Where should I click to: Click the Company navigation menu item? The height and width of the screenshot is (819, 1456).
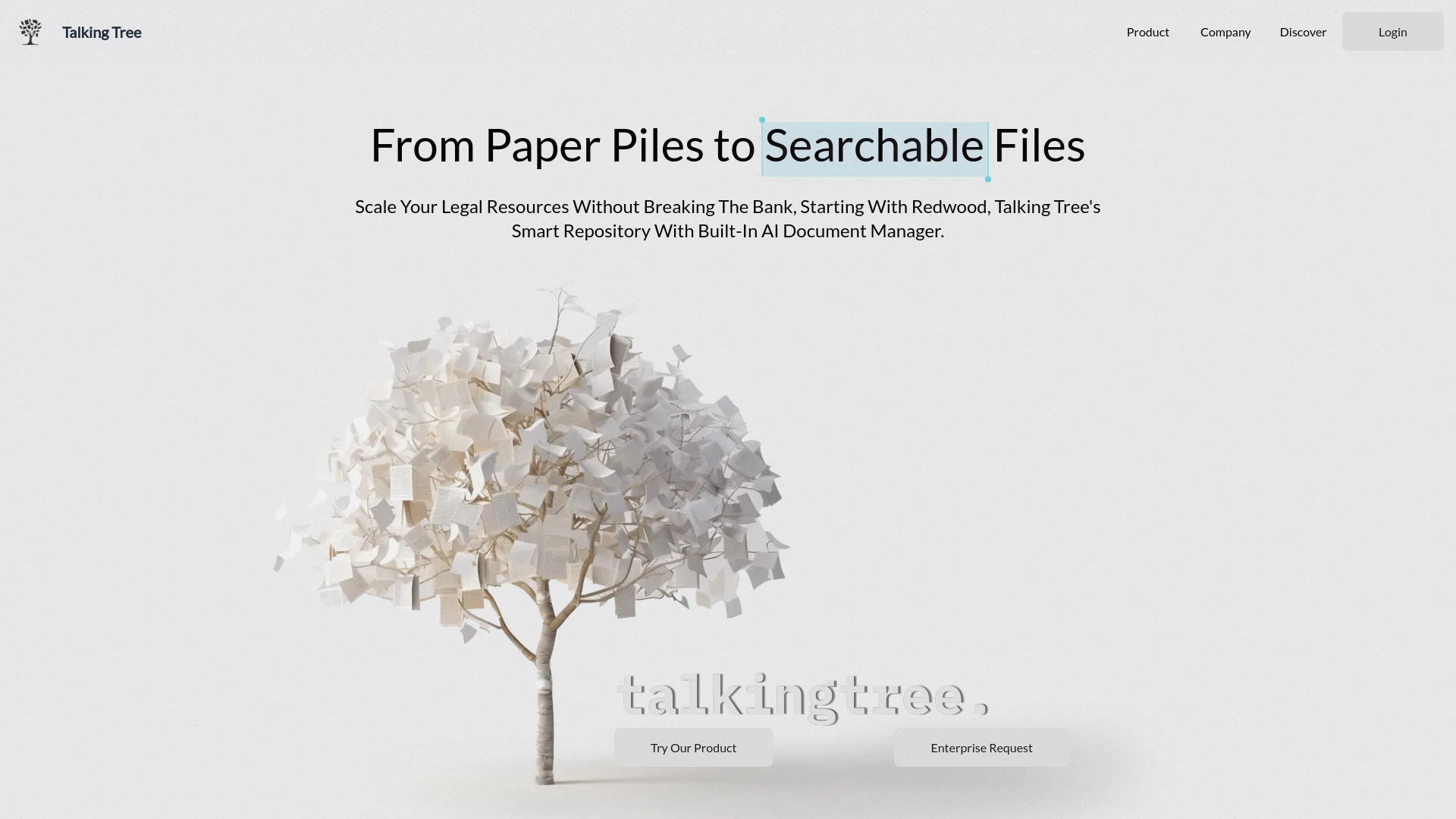click(x=1225, y=31)
